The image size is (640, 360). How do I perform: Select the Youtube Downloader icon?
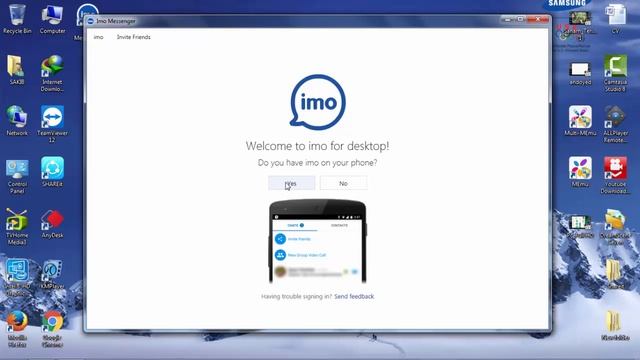point(616,176)
